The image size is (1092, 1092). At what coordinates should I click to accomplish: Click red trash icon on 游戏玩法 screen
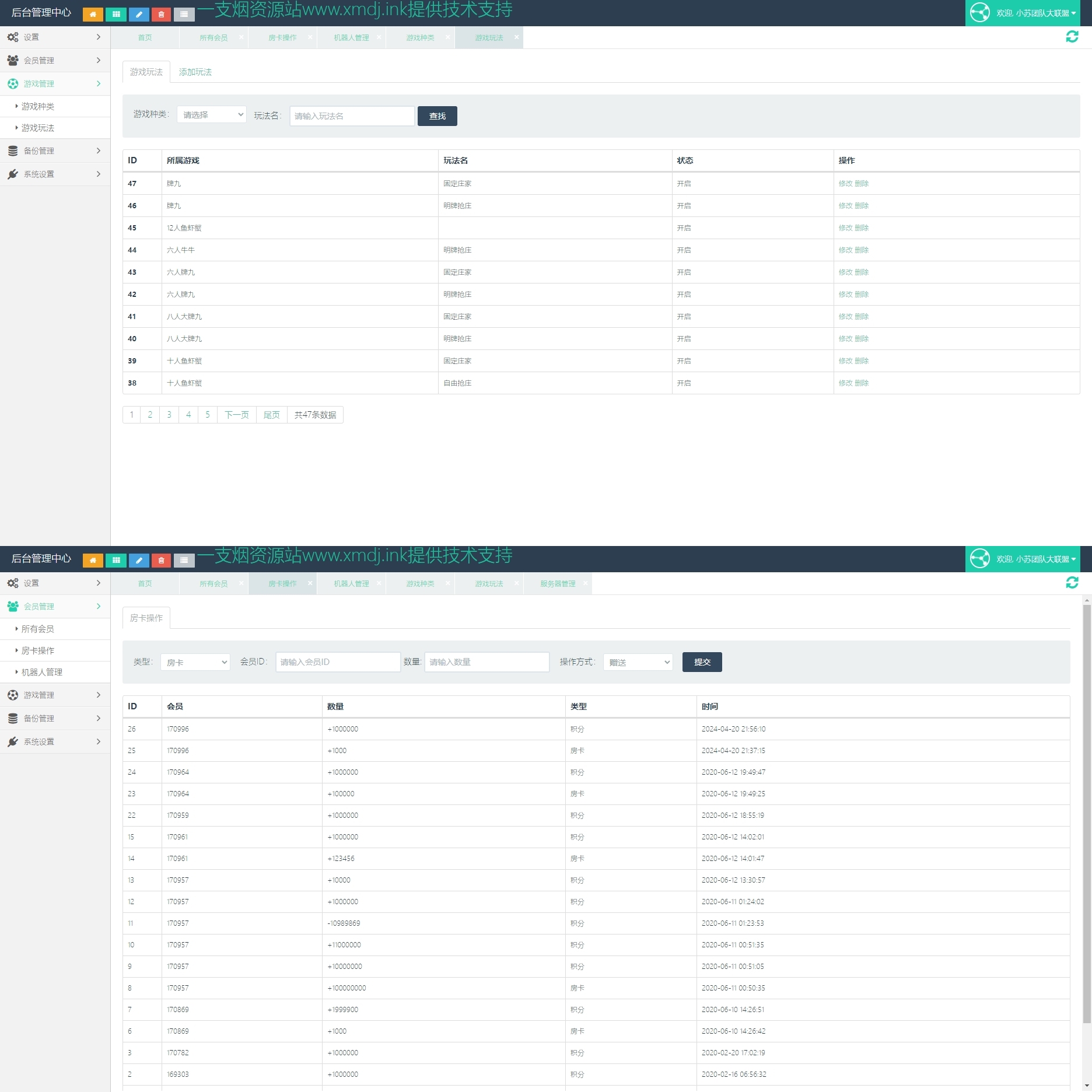click(162, 14)
